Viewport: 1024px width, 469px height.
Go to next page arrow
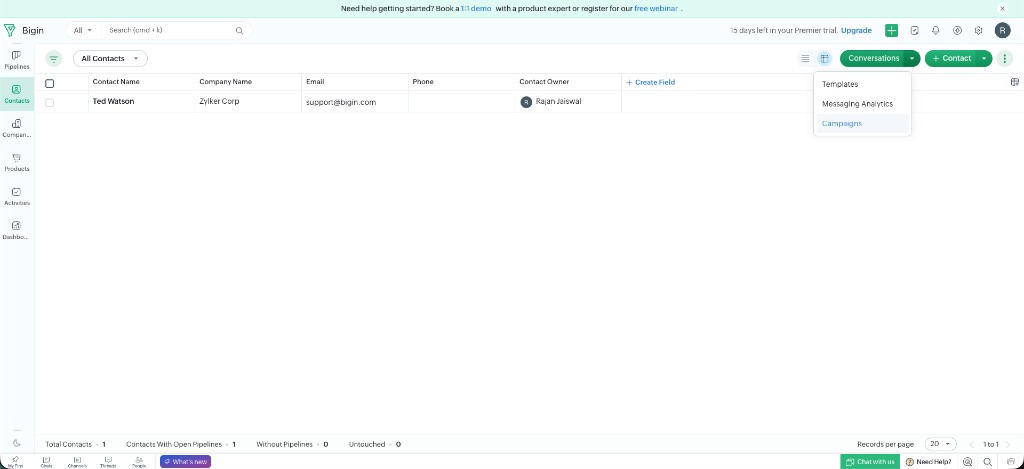coord(1008,444)
